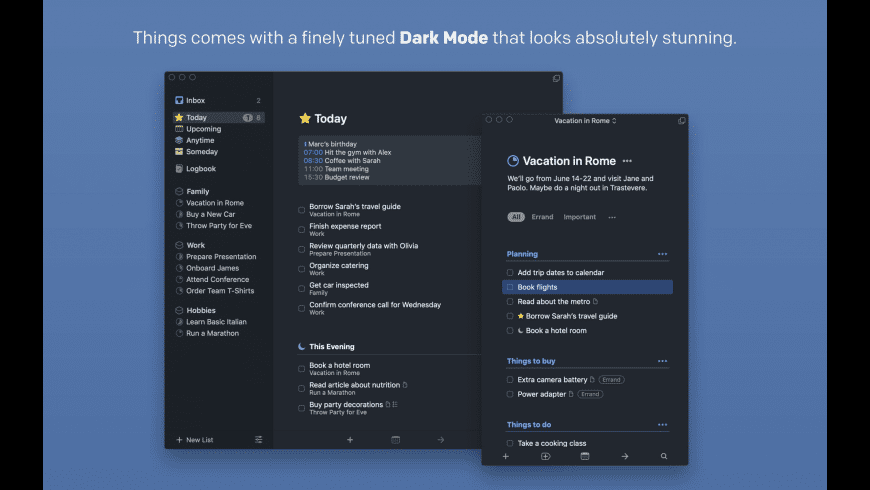Click plus icon in Today window toolbar
Screen dimensions: 870x490
[350, 440]
